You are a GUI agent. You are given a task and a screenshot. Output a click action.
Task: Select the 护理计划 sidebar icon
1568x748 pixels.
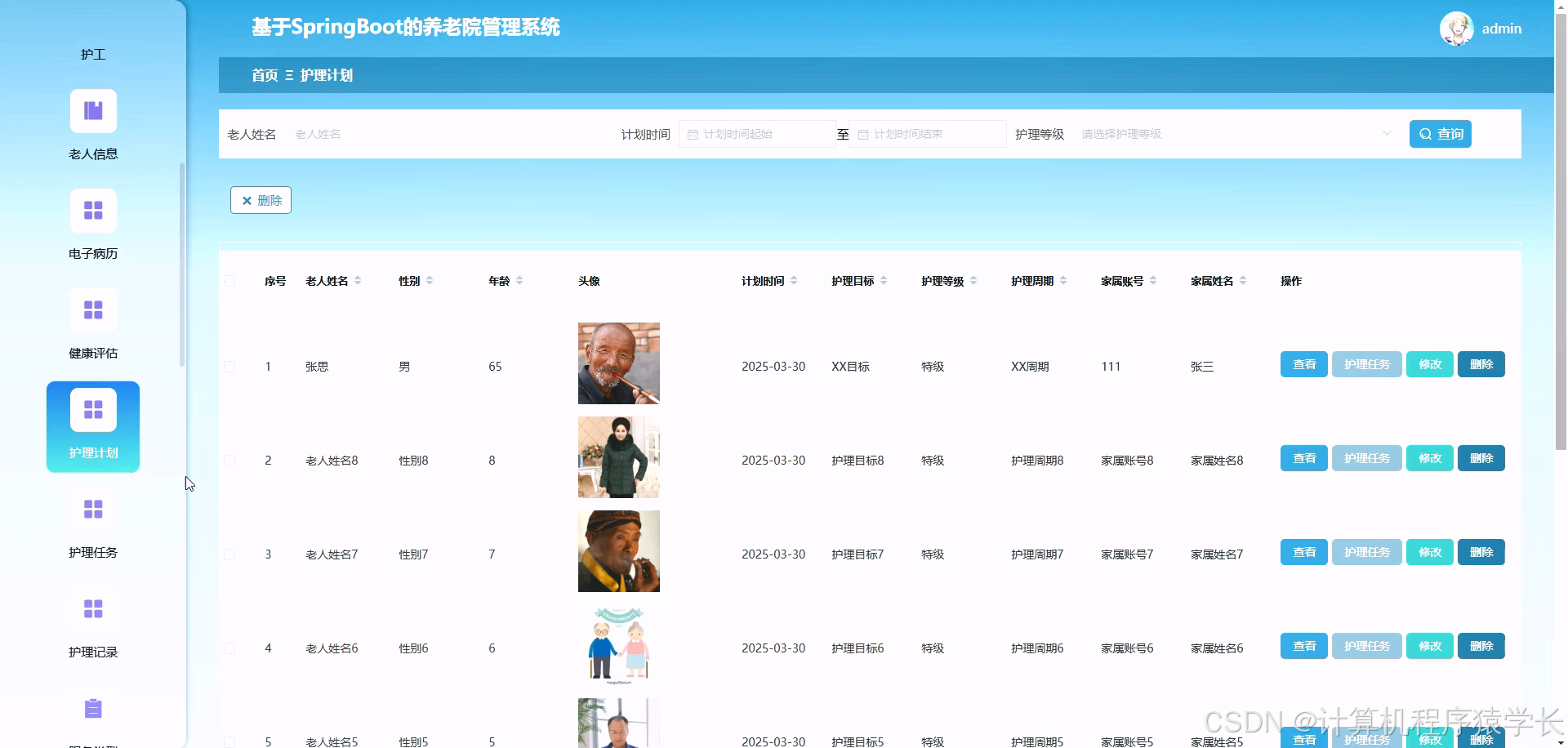tap(92, 408)
